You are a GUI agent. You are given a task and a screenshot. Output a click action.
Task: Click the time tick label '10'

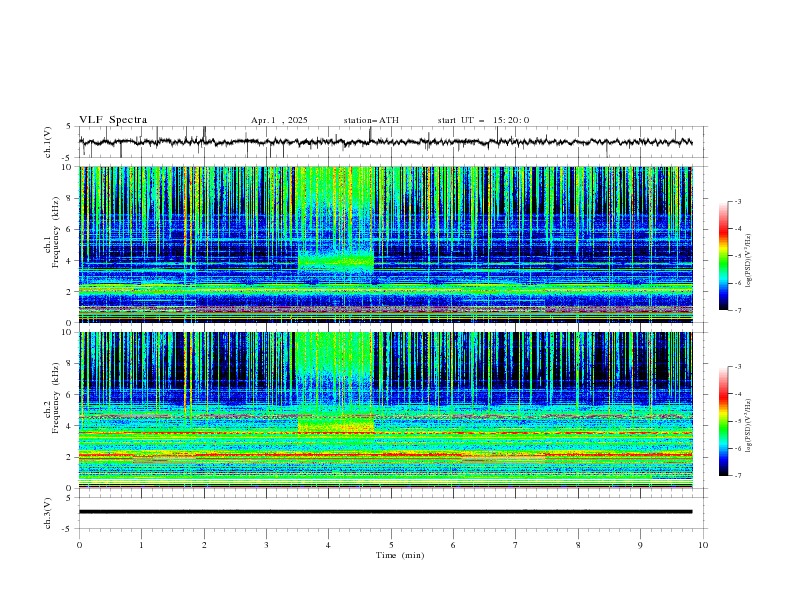pyautogui.click(x=703, y=545)
